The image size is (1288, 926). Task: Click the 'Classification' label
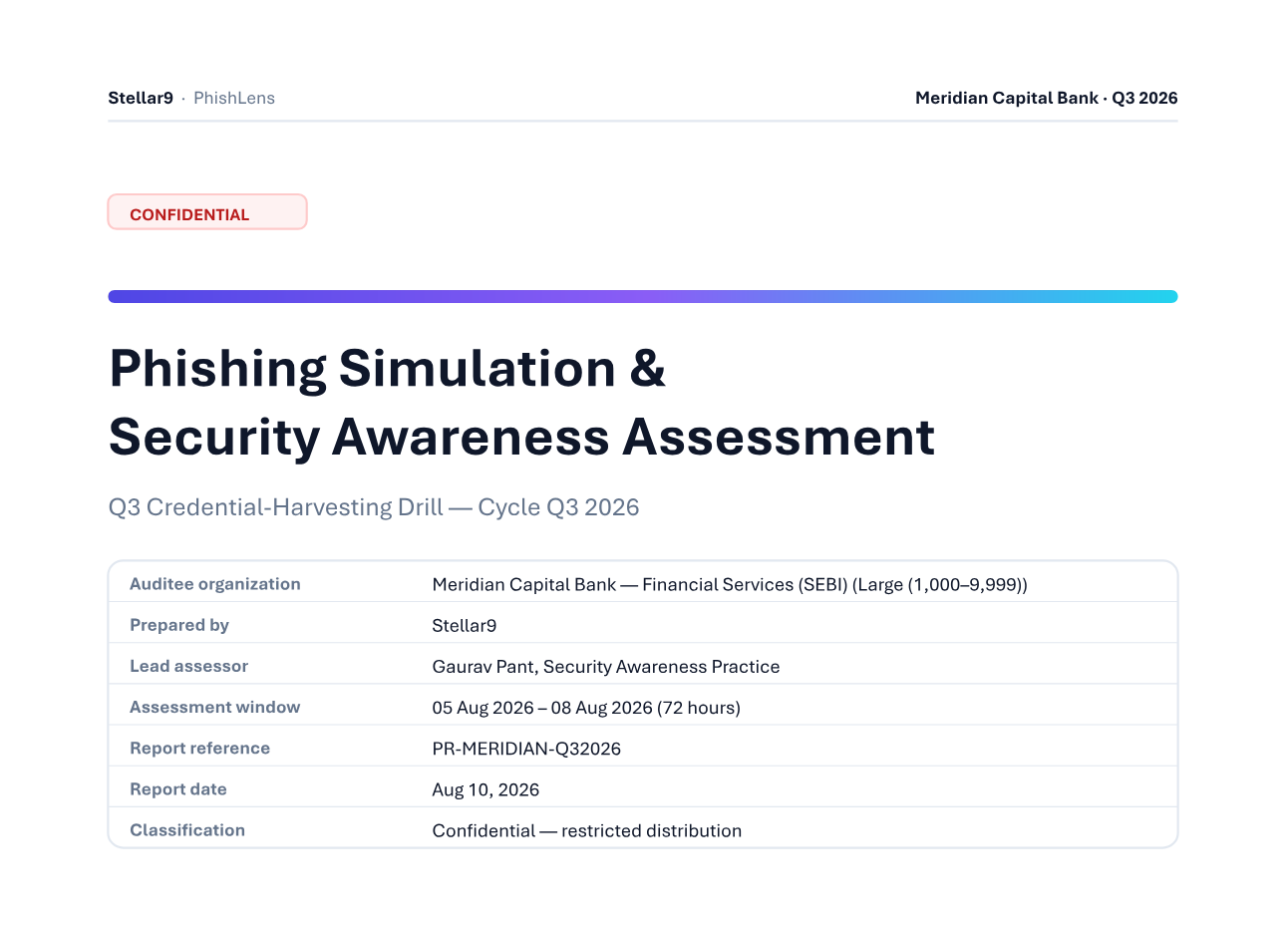point(187,829)
